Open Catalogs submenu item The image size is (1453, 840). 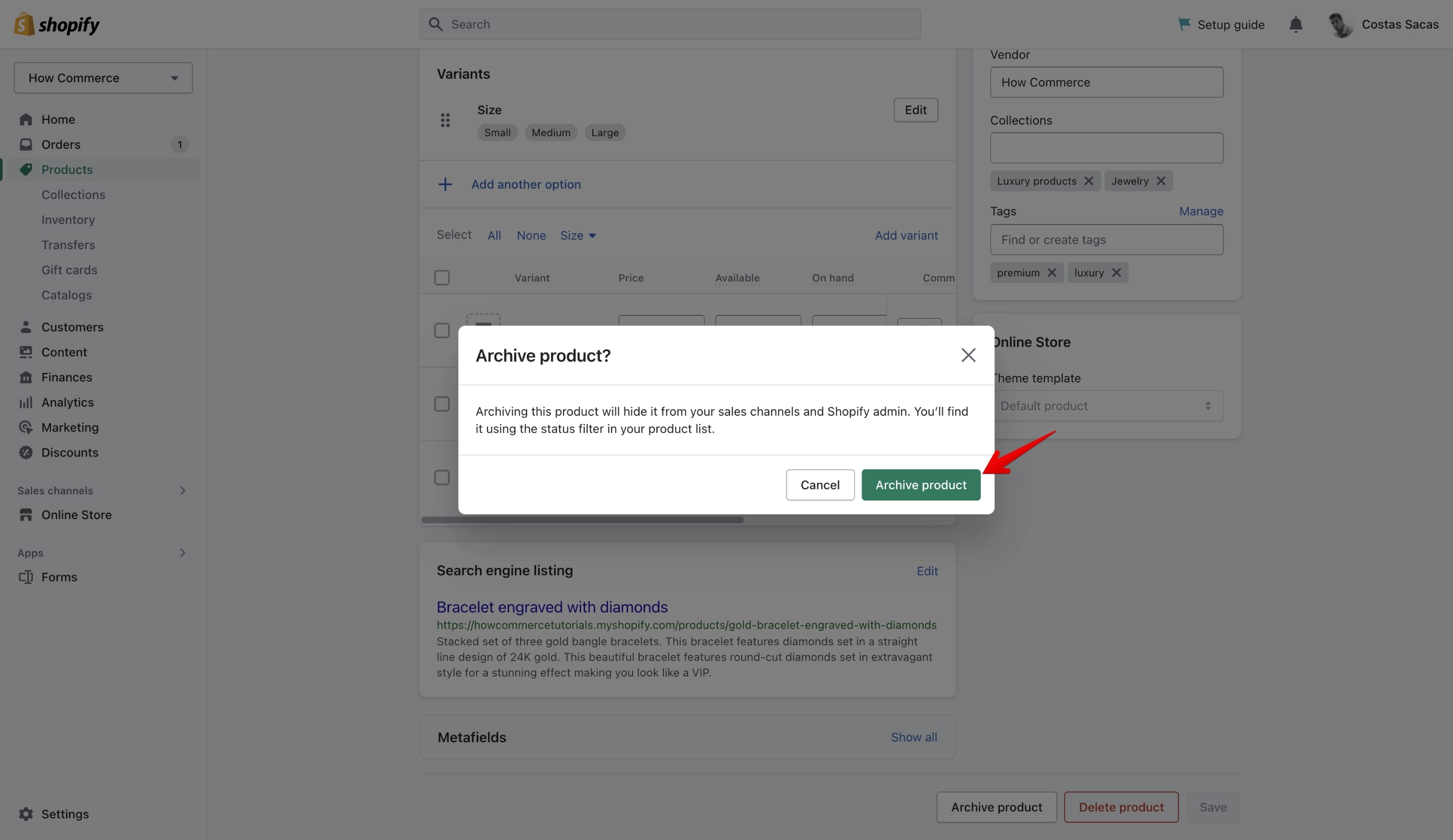[x=66, y=295]
